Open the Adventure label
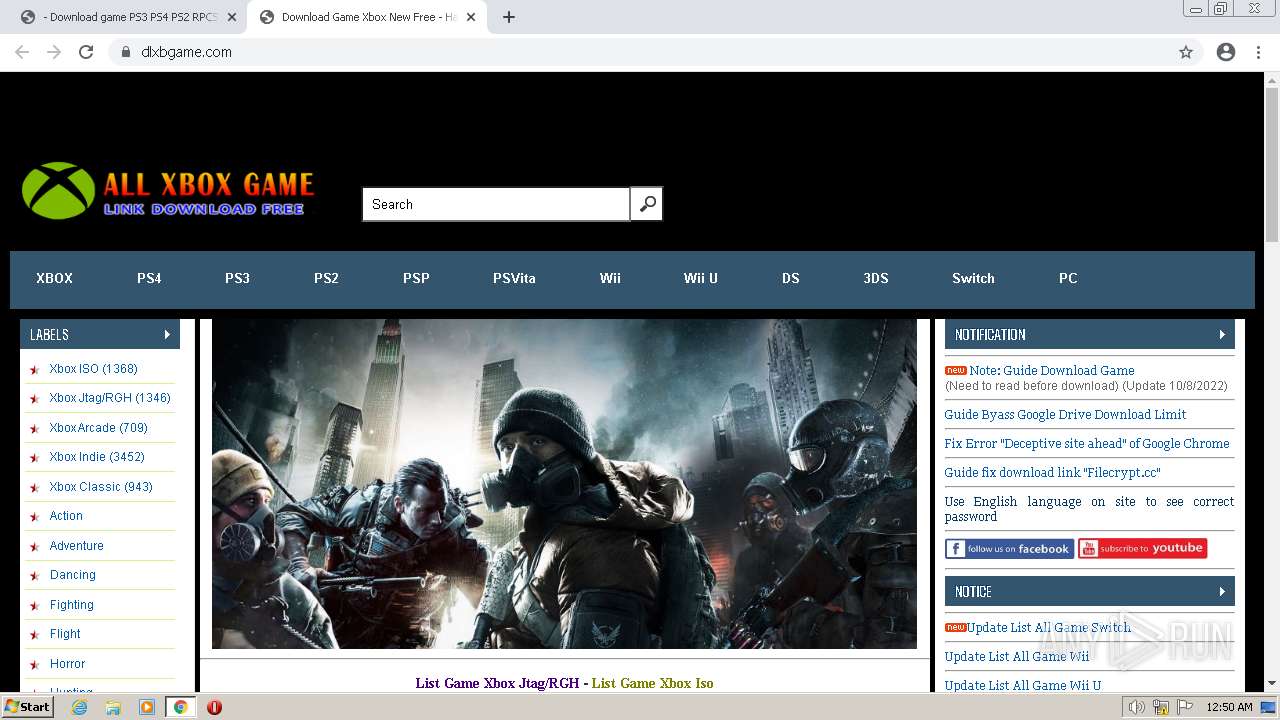This screenshot has width=1280, height=720. pyautogui.click(x=76, y=546)
